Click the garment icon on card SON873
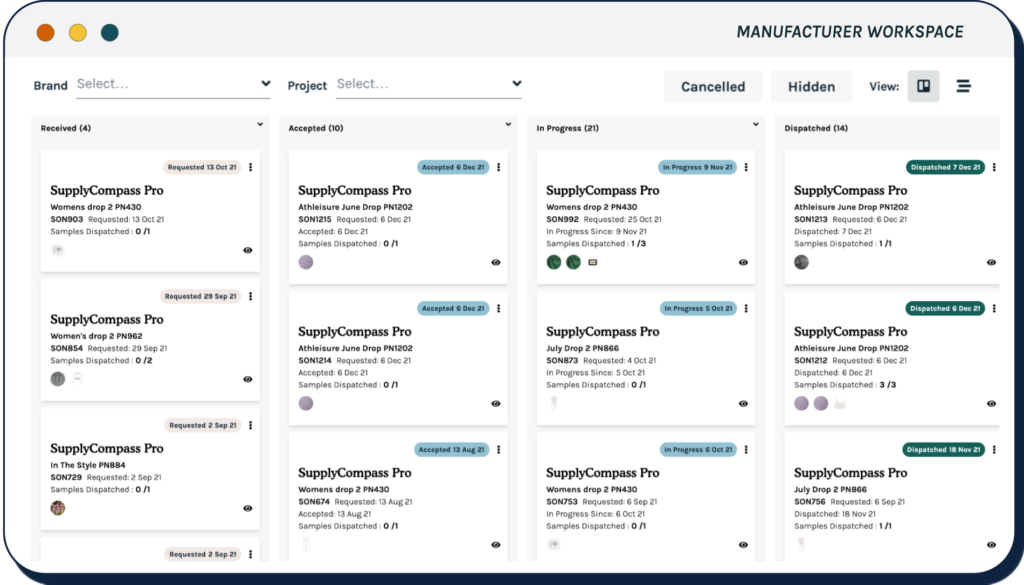The width and height of the screenshot is (1024, 585). 554,403
